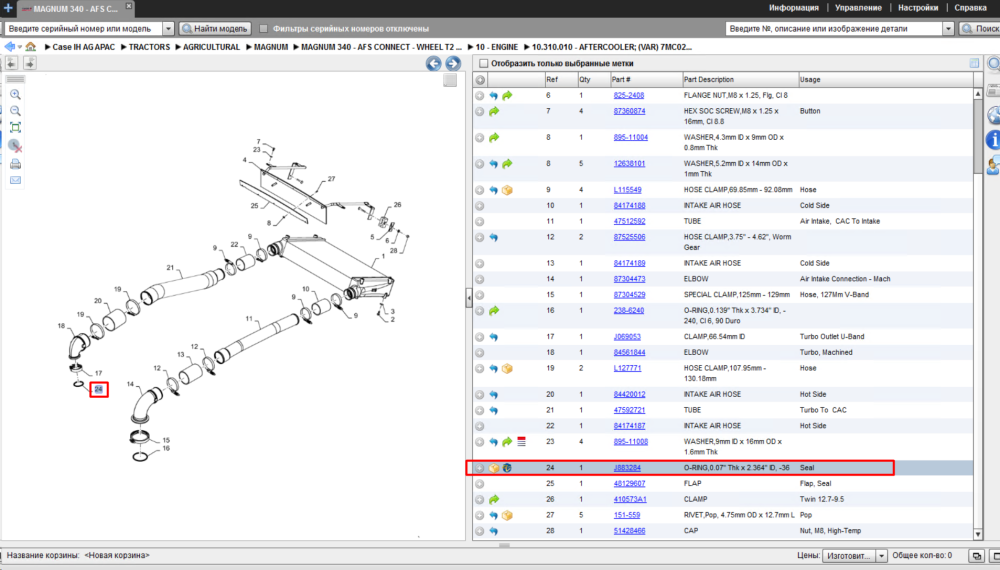Select MAGNUM 340 - AFS C... tab

[75, 9]
